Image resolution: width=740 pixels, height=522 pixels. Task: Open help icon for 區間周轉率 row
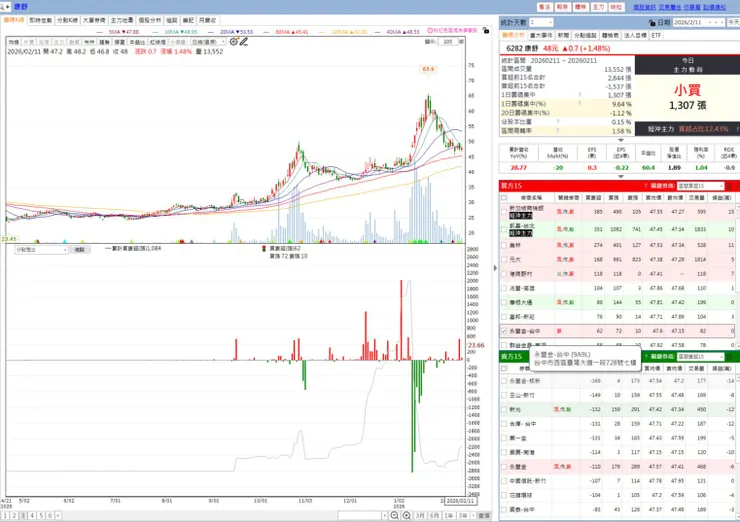coord(558,131)
